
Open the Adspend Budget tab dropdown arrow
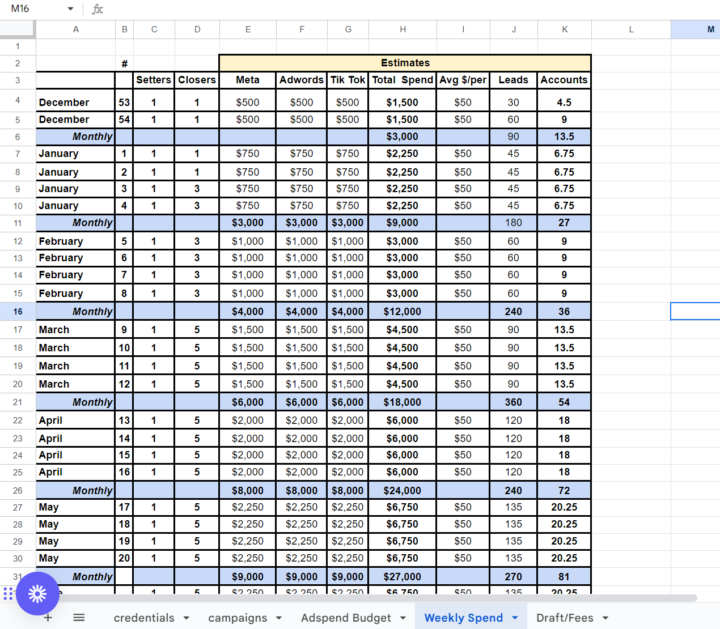(403, 618)
